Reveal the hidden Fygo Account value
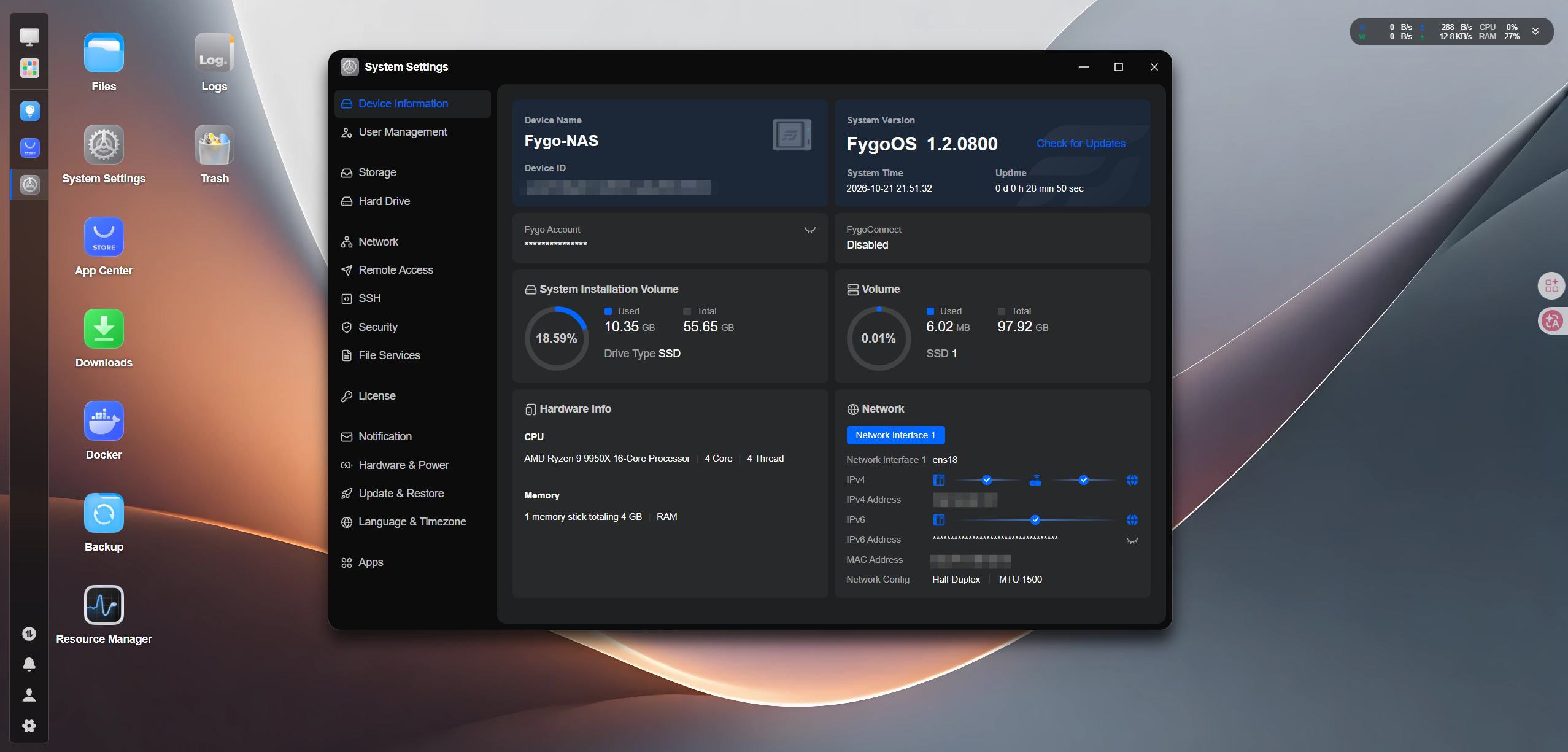This screenshot has height=752, width=1568. (x=810, y=230)
